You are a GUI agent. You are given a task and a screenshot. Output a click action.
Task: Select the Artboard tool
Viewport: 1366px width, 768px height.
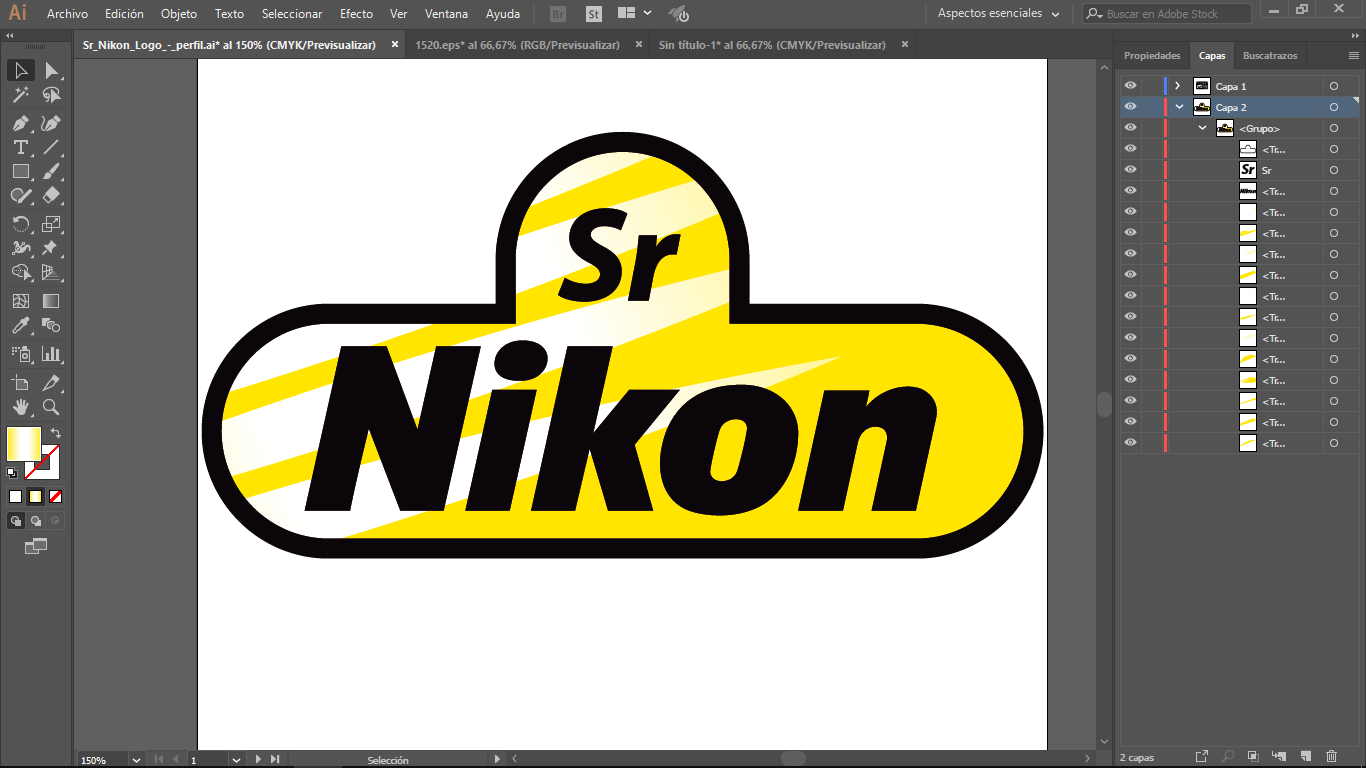click(x=21, y=383)
